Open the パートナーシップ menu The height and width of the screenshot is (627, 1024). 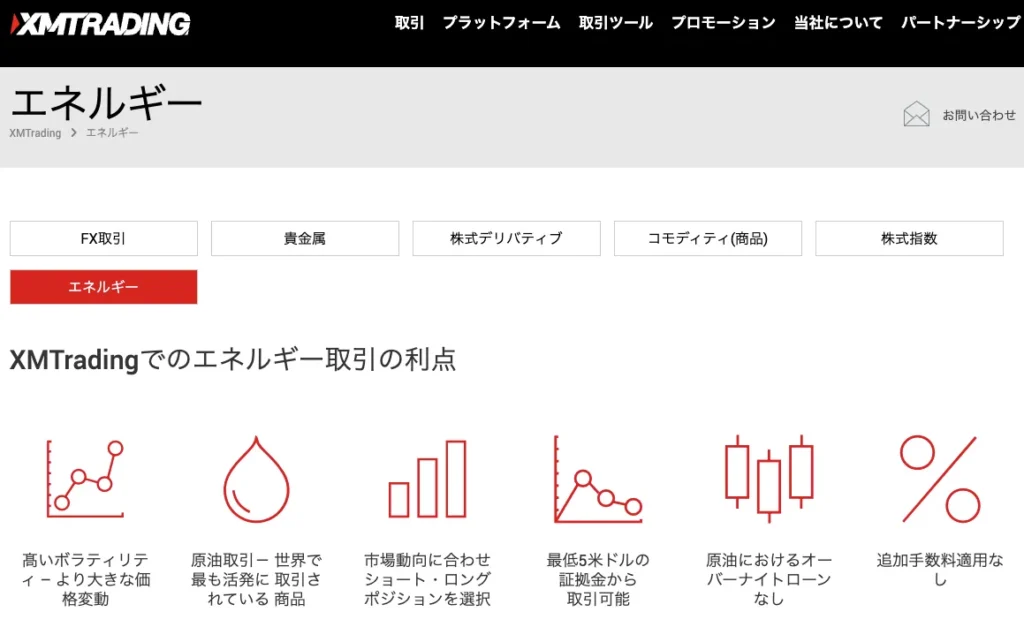[961, 23]
